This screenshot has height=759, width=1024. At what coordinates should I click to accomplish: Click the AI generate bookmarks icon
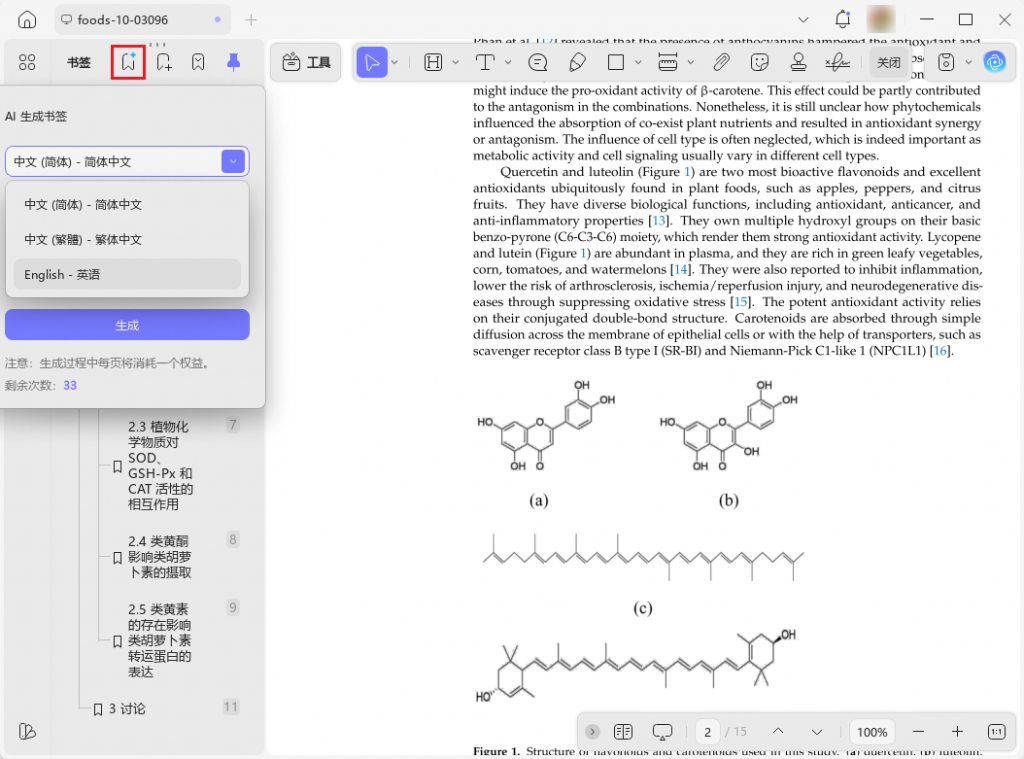(x=127, y=61)
